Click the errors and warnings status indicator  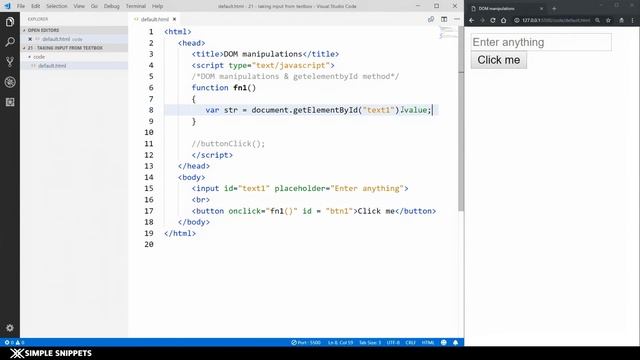14,342
